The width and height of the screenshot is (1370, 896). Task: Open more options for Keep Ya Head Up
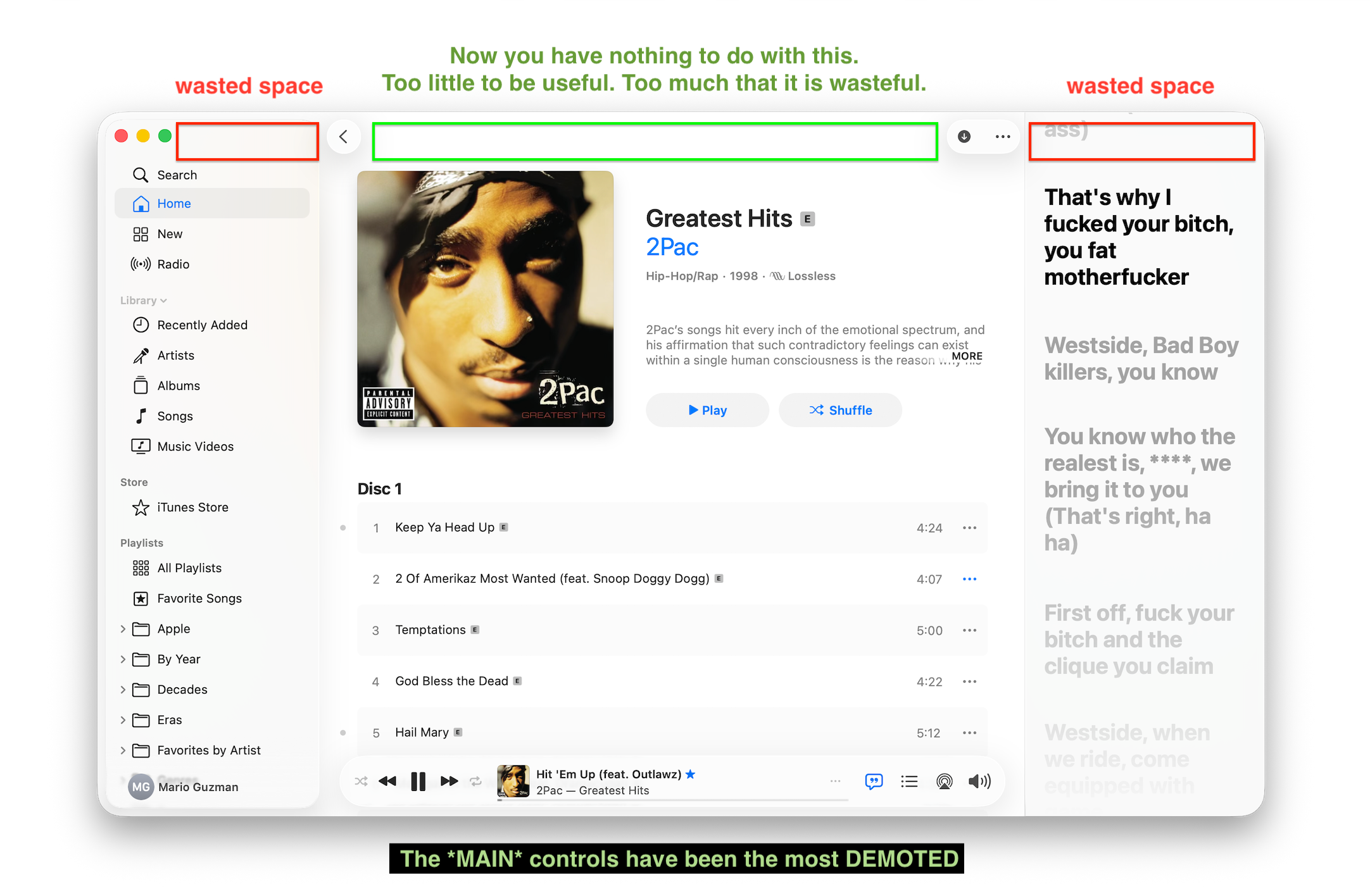[x=970, y=528]
